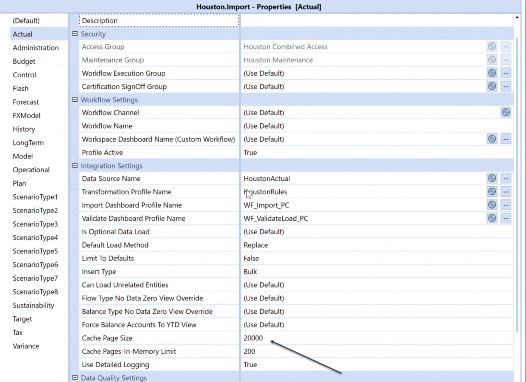Click round icon for Validate Dashboard Profile Name
The image size is (526, 382).
(x=492, y=218)
